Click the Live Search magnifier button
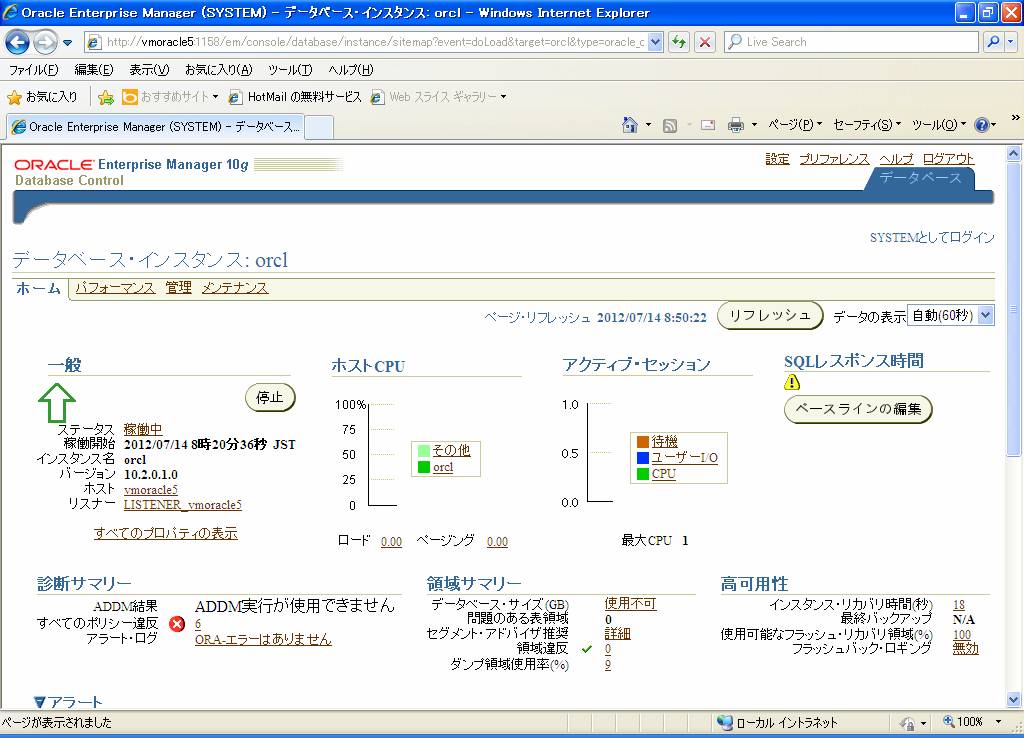This screenshot has height=738, width=1024. [x=993, y=42]
